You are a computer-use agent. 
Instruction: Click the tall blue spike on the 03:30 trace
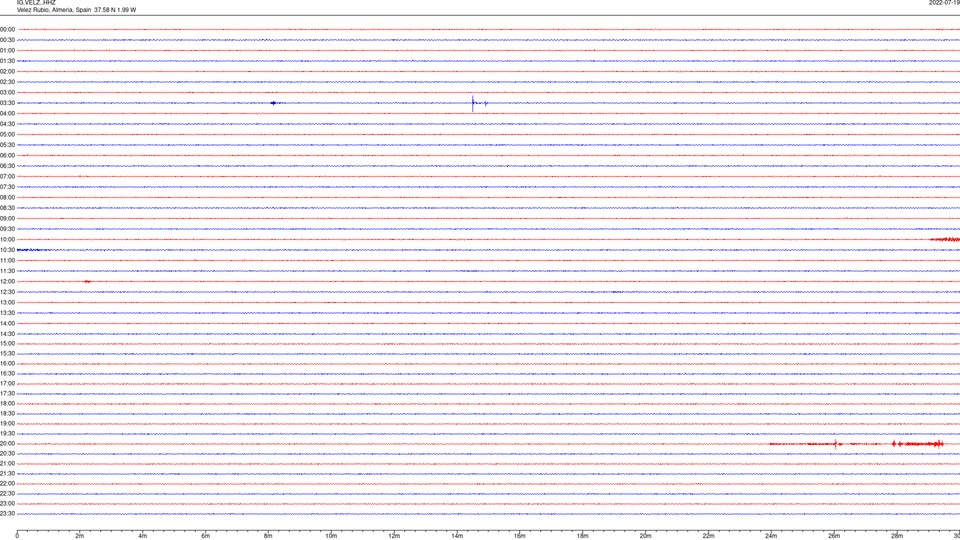(473, 103)
